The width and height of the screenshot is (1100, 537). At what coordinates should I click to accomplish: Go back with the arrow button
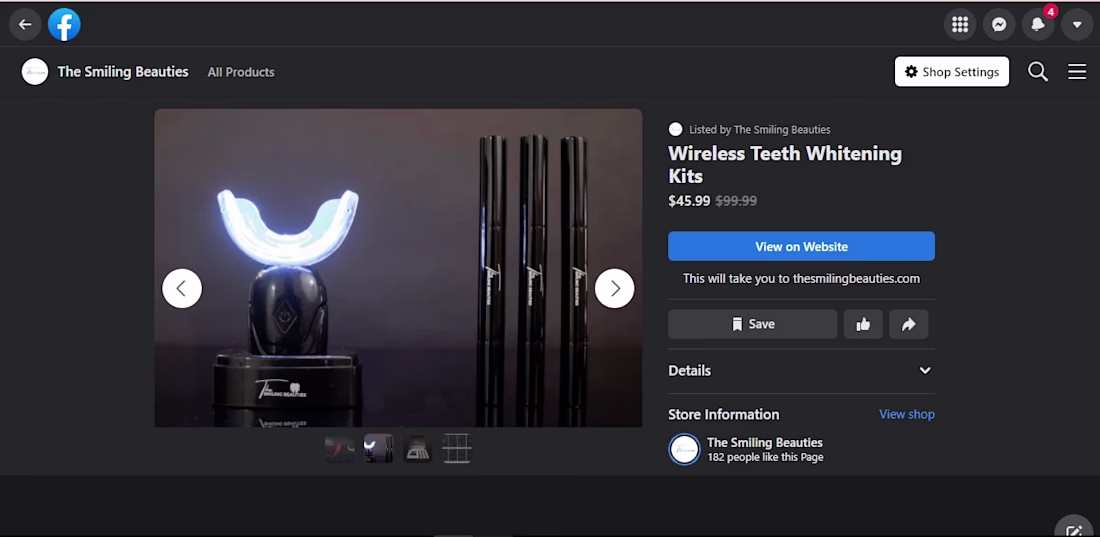(25, 25)
